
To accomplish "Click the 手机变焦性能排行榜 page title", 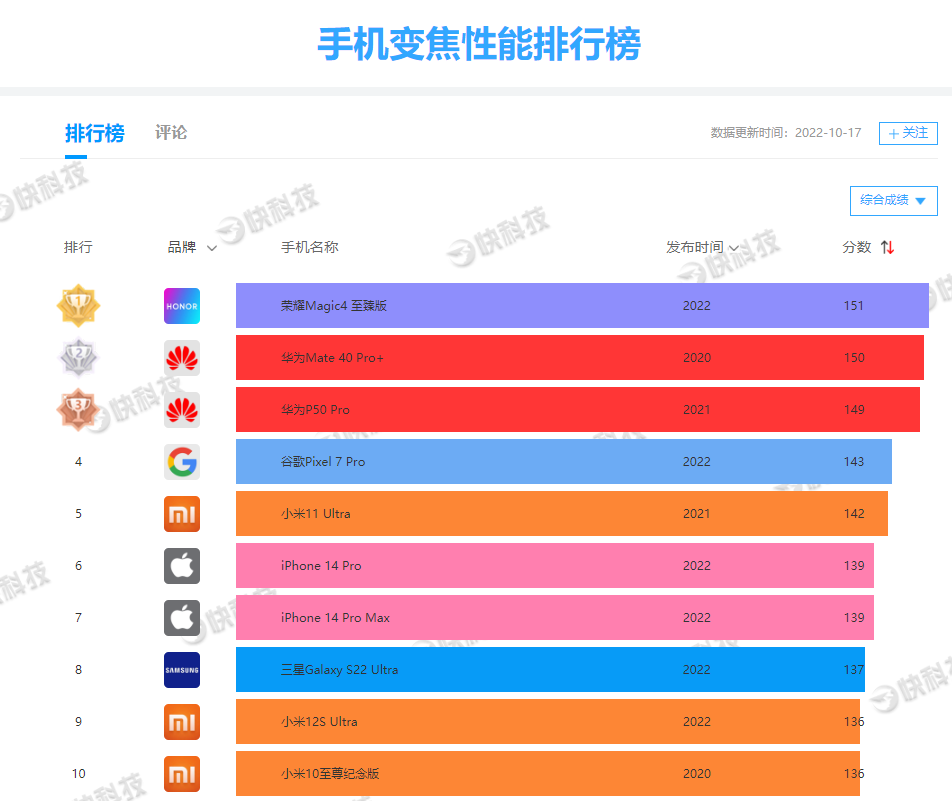I will [479, 44].
